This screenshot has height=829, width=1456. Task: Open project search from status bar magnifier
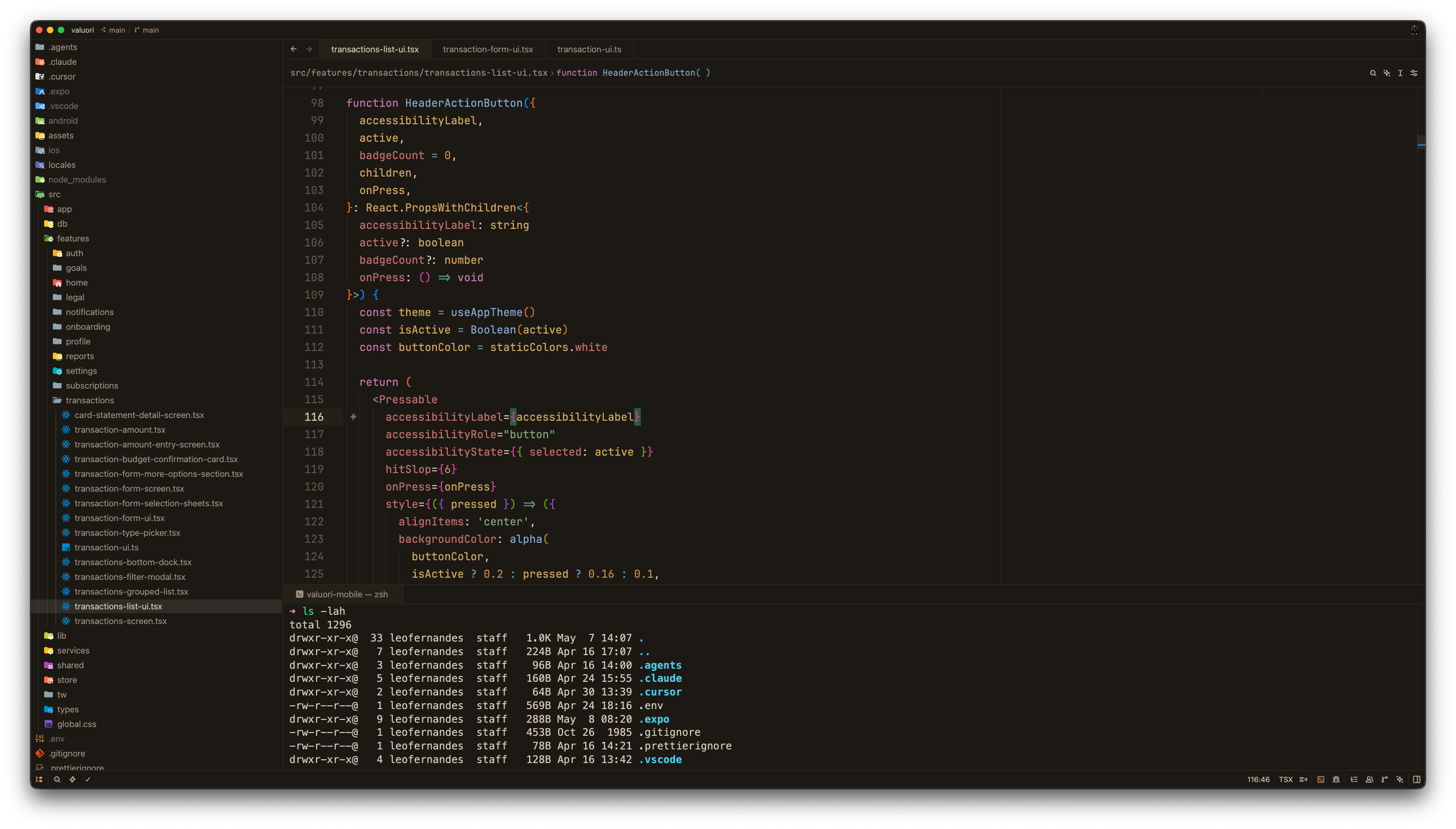click(x=57, y=779)
